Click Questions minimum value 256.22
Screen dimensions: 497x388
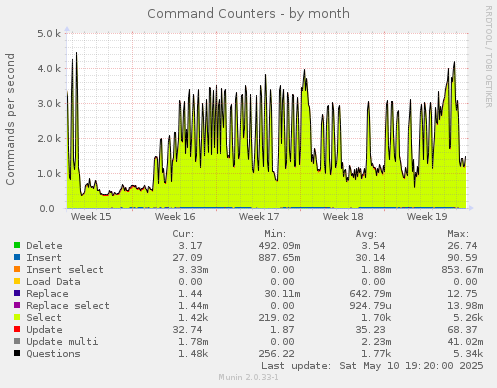click(276, 354)
